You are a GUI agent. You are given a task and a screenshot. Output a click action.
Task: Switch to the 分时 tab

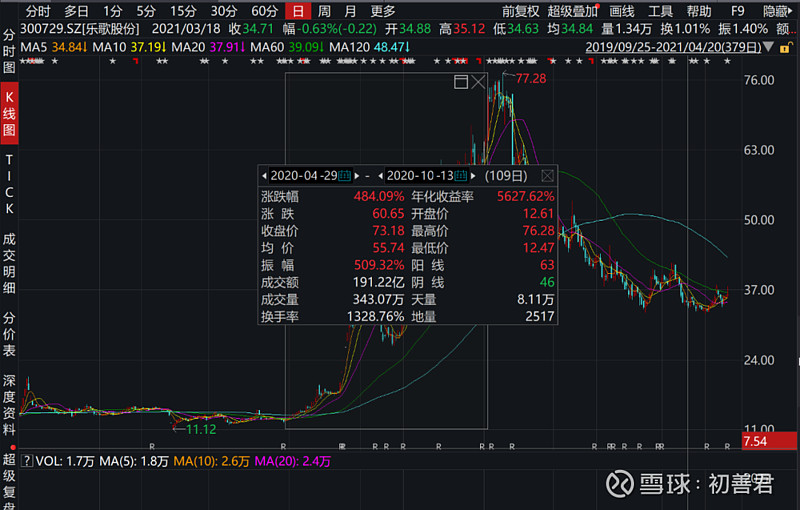[38, 11]
